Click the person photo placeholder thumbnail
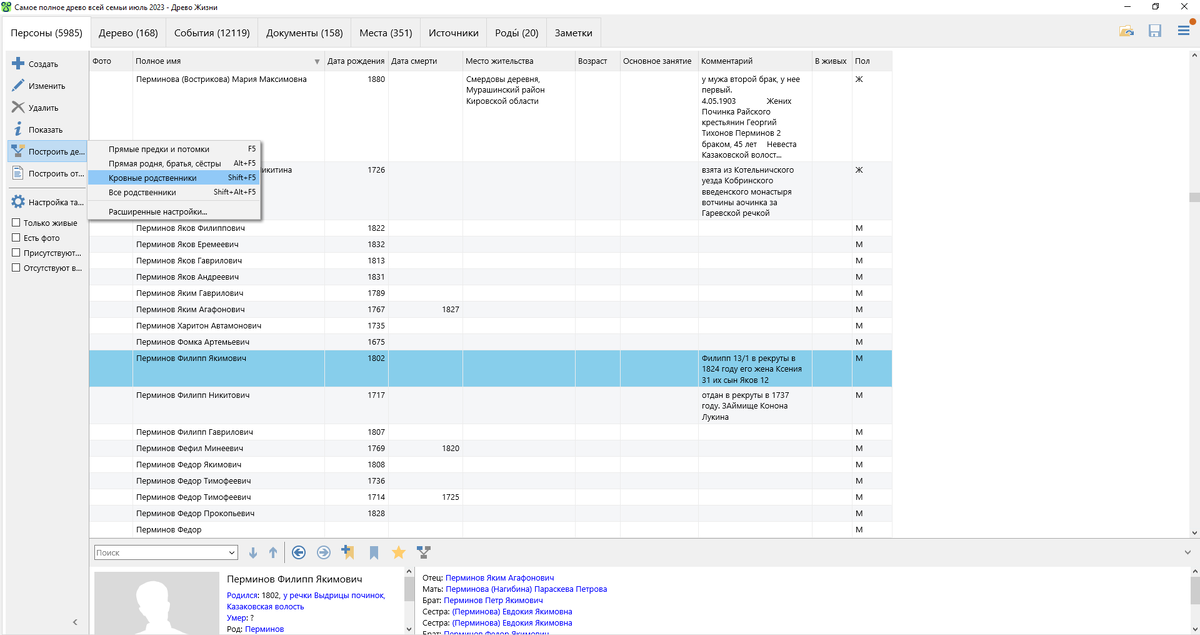This screenshot has width=1200, height=635. click(156, 603)
